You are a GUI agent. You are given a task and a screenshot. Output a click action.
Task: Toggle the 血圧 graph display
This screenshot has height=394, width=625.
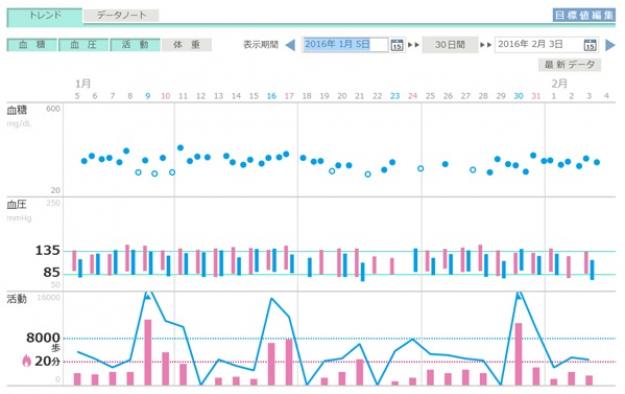[x=83, y=45]
